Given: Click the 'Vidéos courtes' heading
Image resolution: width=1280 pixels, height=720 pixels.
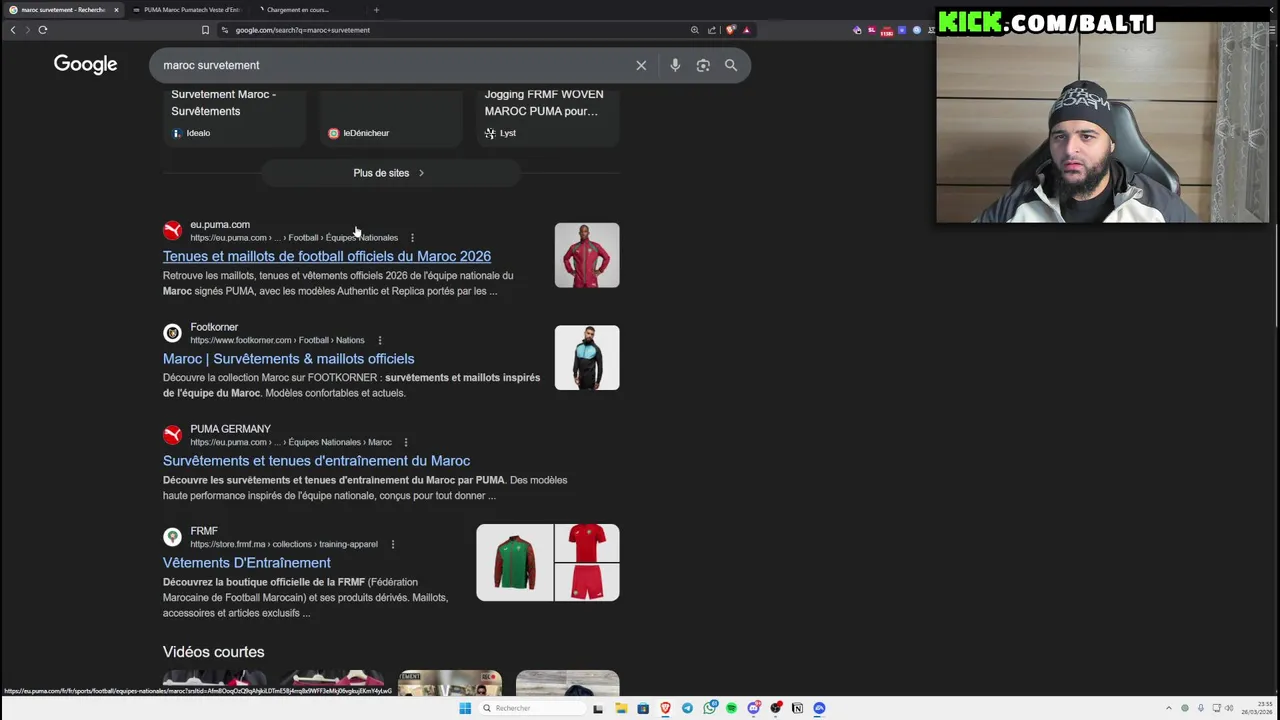Looking at the screenshot, I should (214, 652).
